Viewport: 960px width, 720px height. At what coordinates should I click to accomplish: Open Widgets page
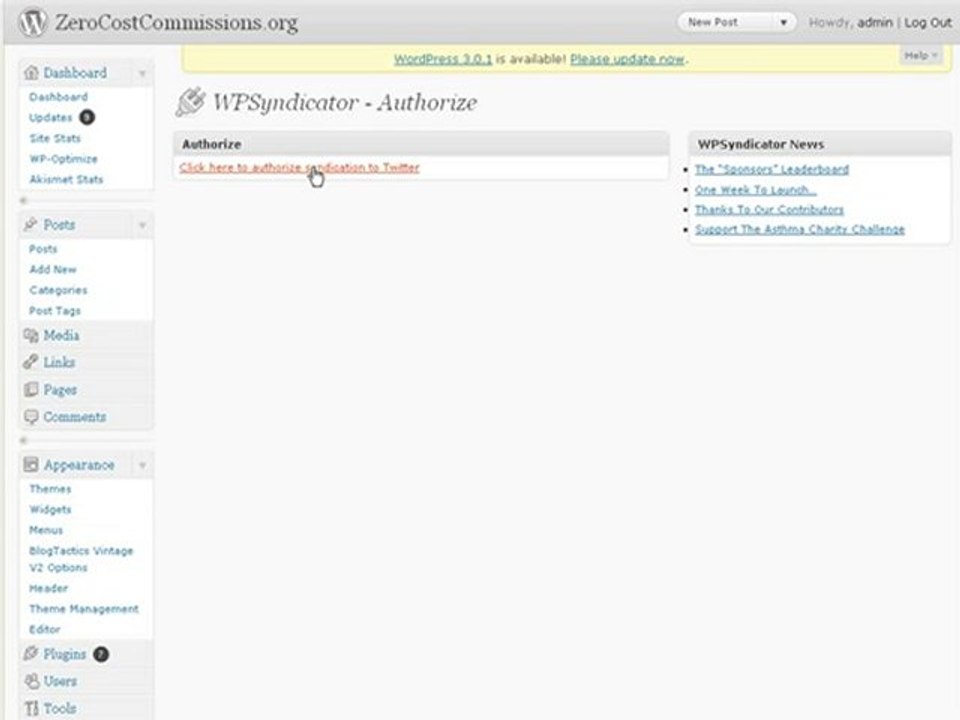[x=50, y=509]
